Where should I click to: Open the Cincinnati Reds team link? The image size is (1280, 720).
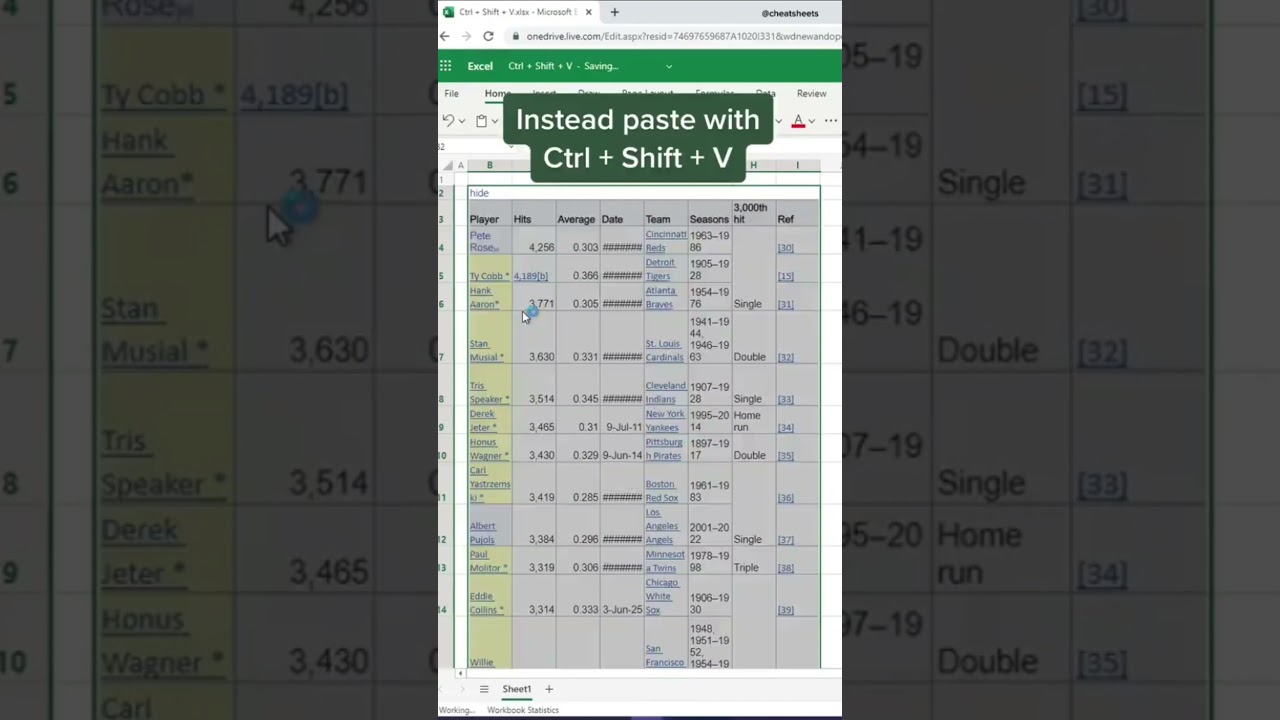(666, 241)
